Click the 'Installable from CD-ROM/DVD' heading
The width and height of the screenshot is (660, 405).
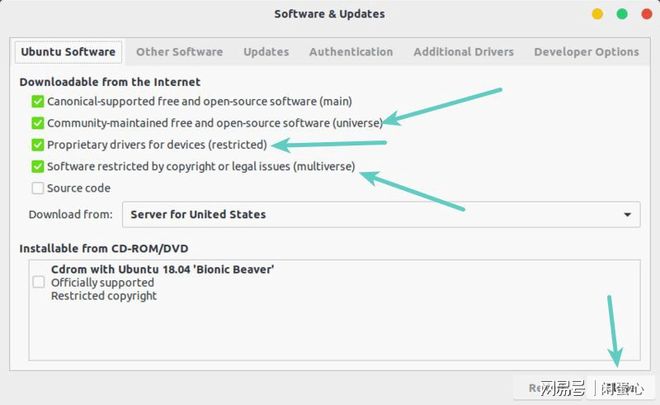pyautogui.click(x=104, y=248)
